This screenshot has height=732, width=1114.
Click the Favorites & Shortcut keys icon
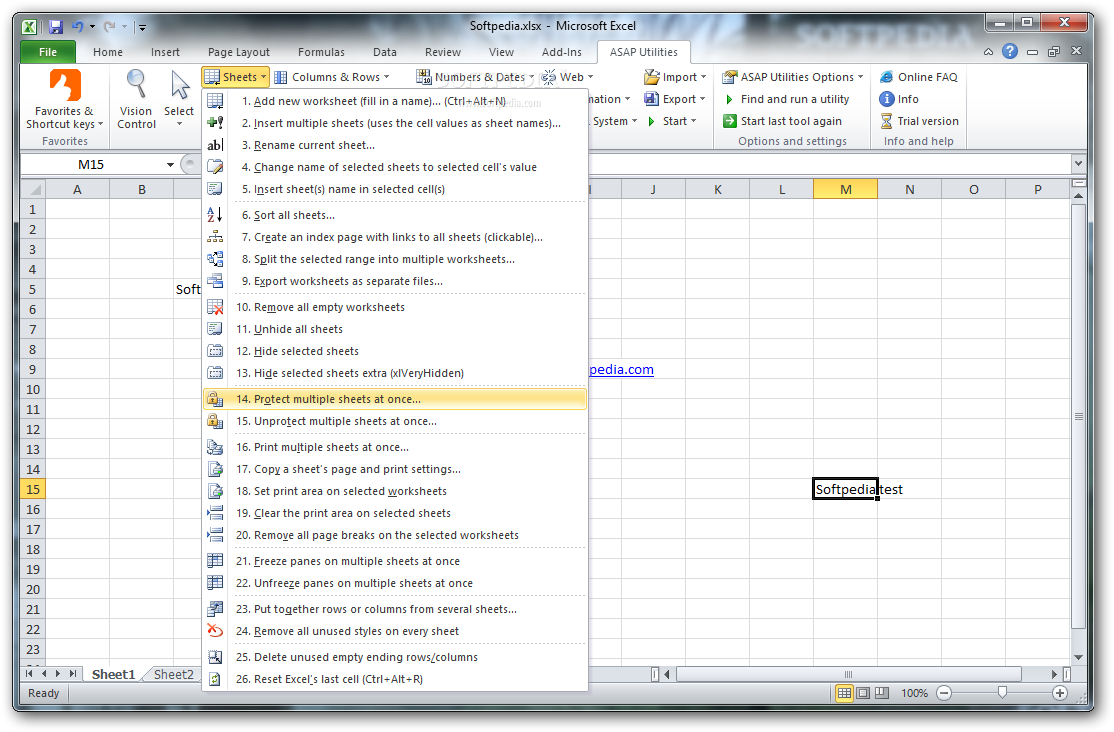(x=65, y=85)
